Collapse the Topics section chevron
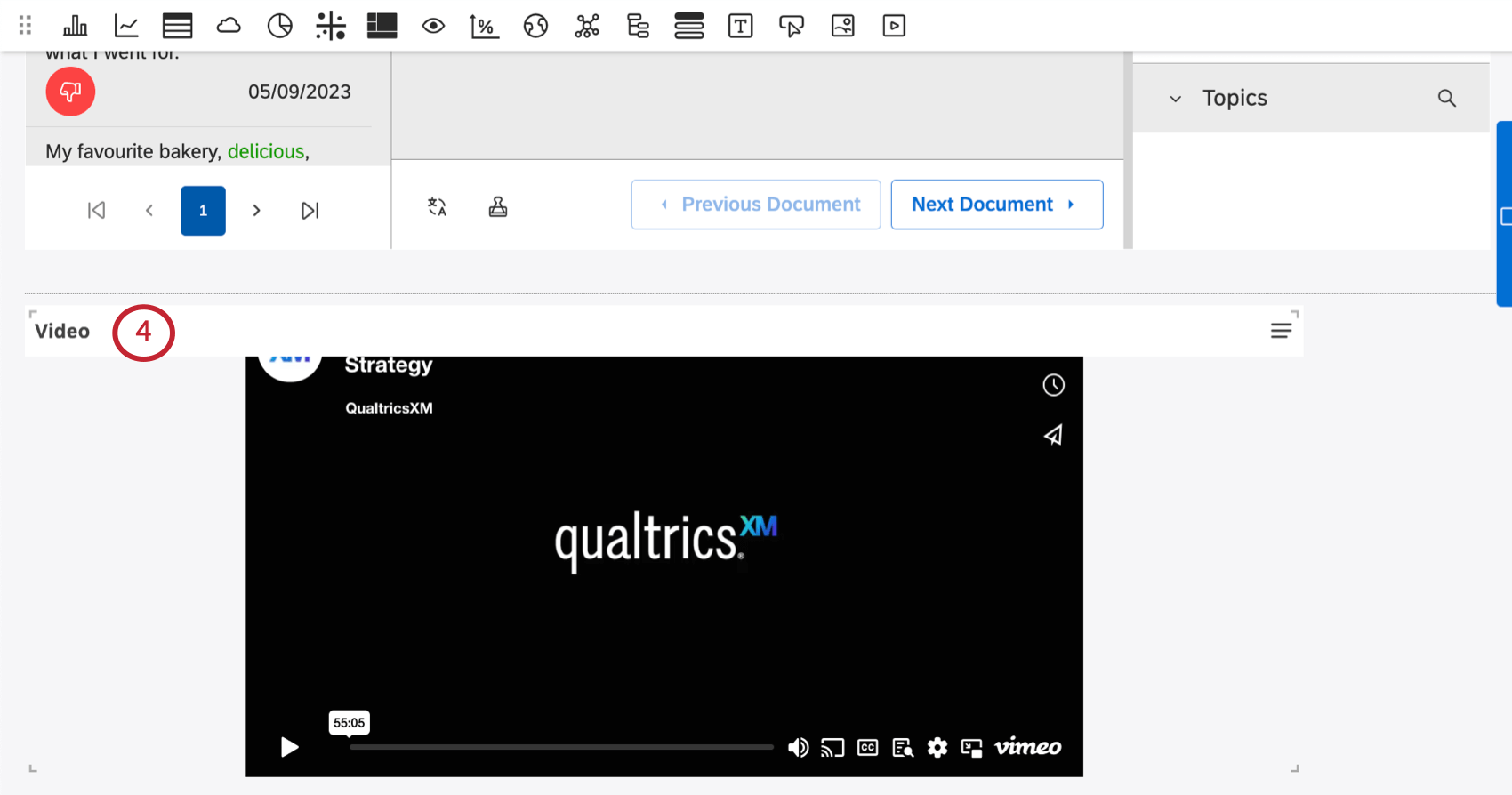The image size is (1512, 795). click(1175, 99)
